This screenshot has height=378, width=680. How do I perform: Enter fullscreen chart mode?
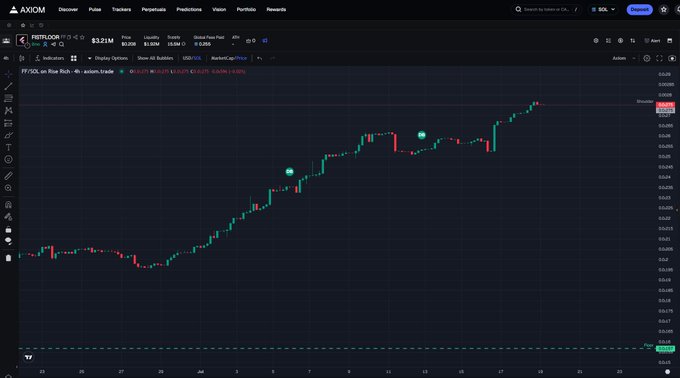(659, 58)
